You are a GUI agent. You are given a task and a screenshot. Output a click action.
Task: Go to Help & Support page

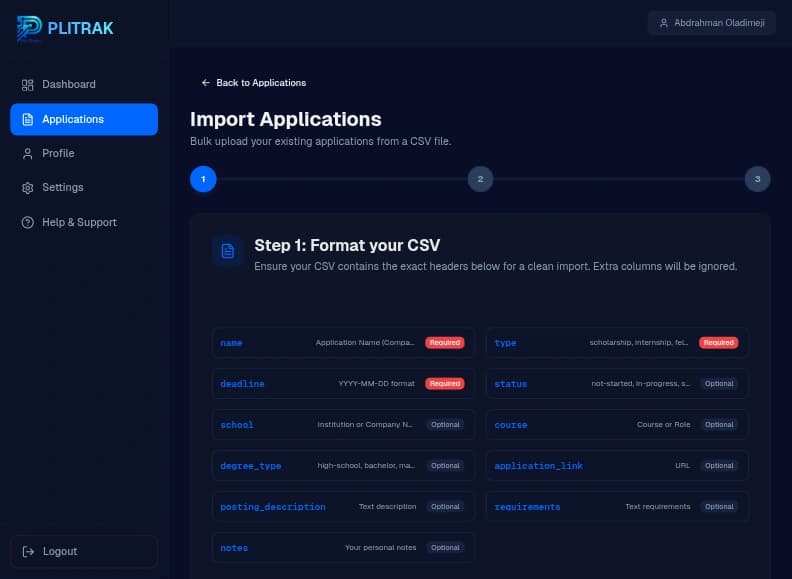click(84, 222)
